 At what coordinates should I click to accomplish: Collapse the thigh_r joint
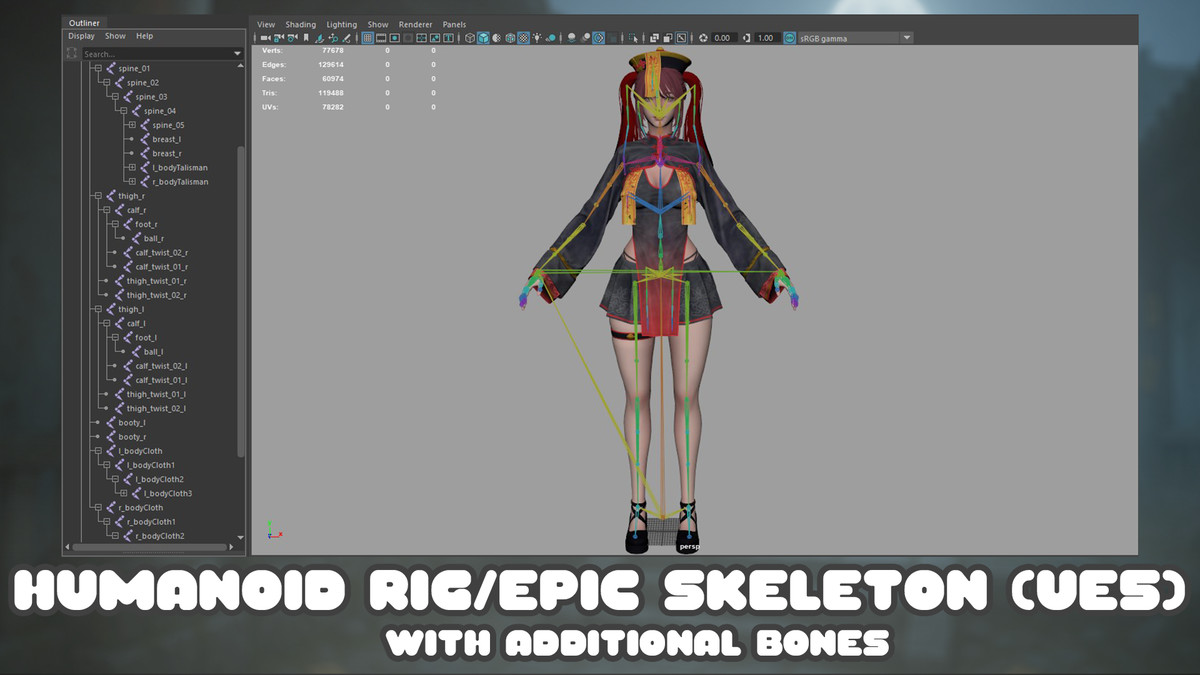[97, 196]
